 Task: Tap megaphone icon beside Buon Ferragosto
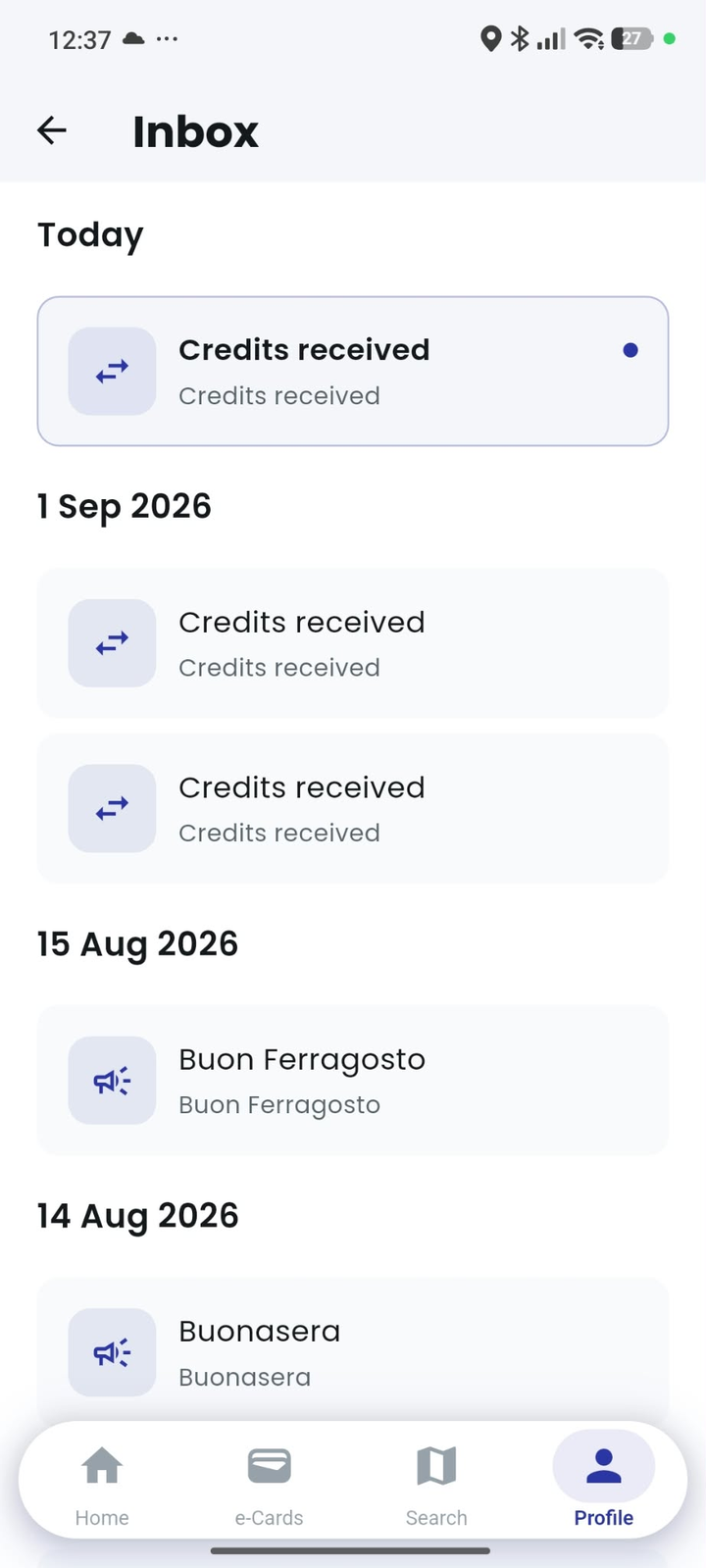(x=112, y=1081)
